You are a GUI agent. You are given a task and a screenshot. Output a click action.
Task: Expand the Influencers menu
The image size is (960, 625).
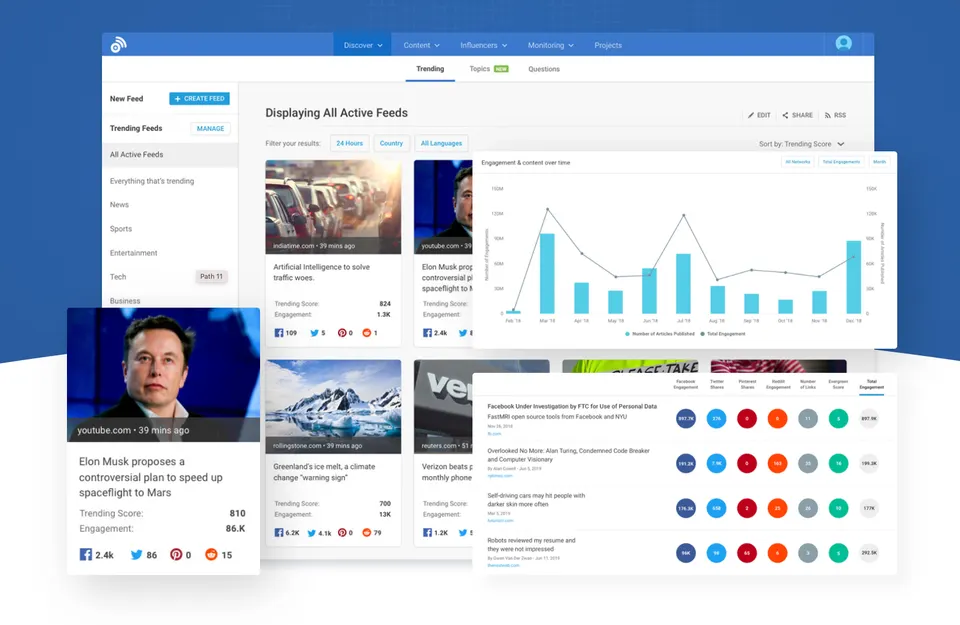pos(484,45)
